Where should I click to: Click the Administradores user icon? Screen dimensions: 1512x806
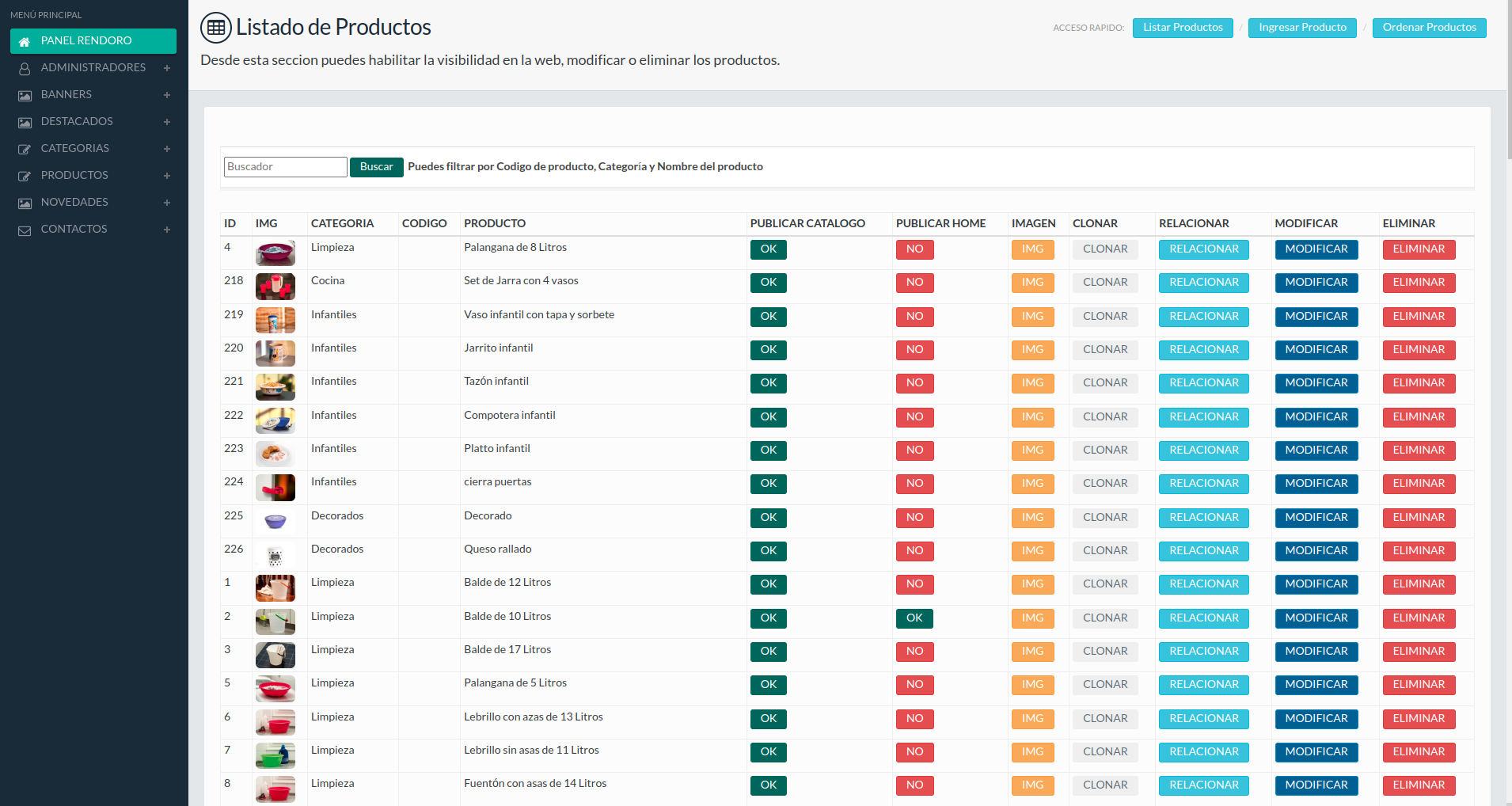coord(25,69)
